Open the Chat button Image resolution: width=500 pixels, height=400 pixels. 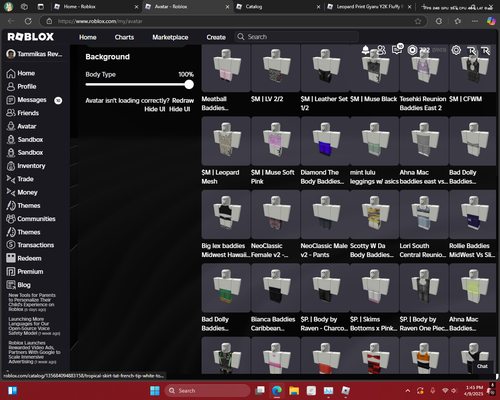coord(482,366)
